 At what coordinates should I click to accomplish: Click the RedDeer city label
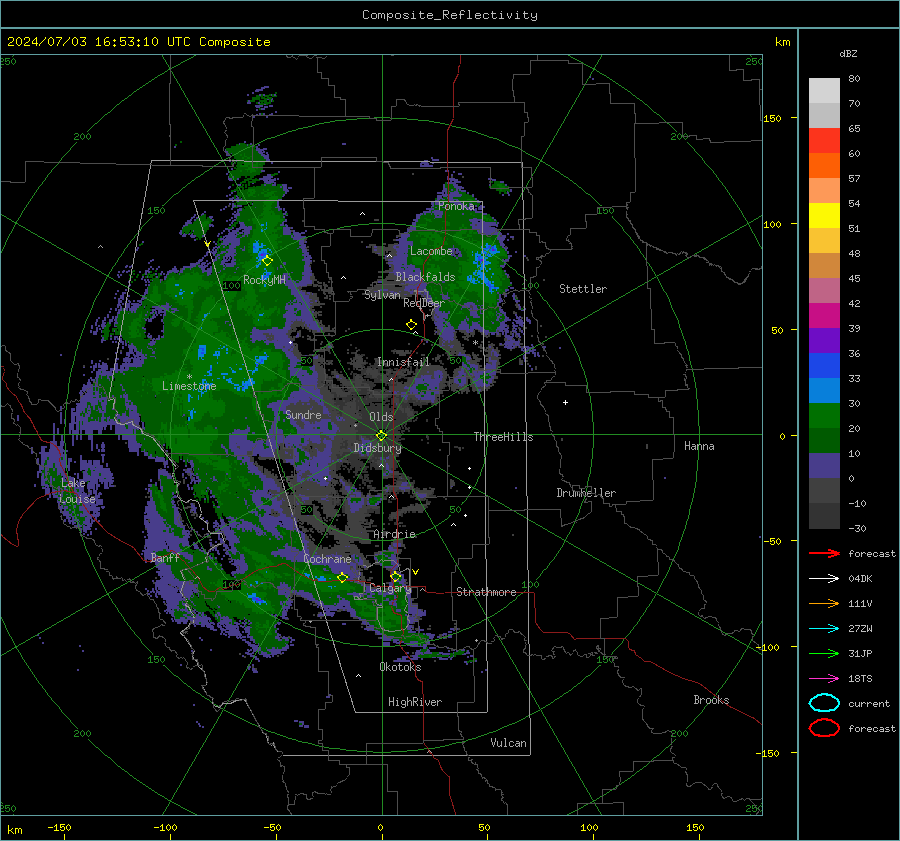tap(424, 303)
